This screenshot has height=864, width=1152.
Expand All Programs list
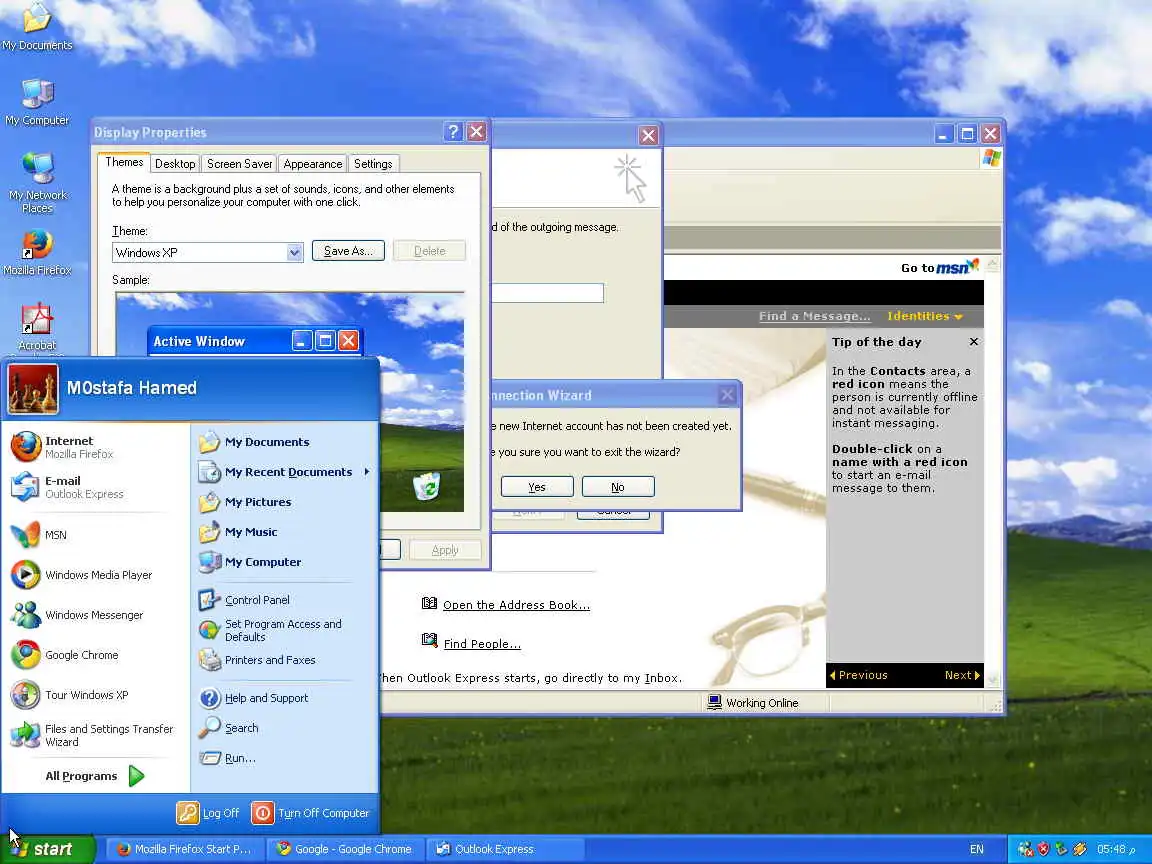tap(94, 776)
